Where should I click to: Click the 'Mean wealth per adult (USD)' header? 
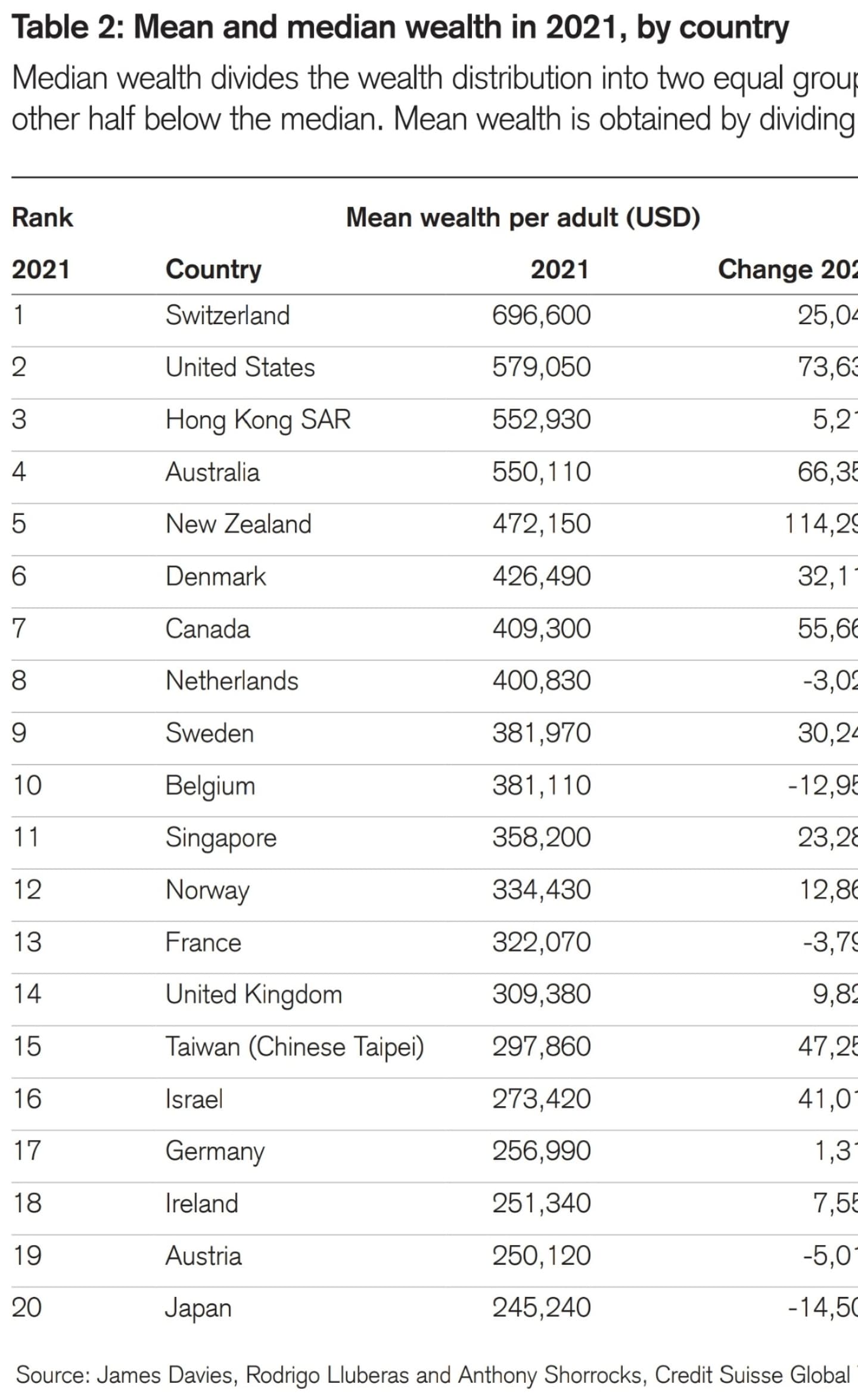tap(523, 218)
